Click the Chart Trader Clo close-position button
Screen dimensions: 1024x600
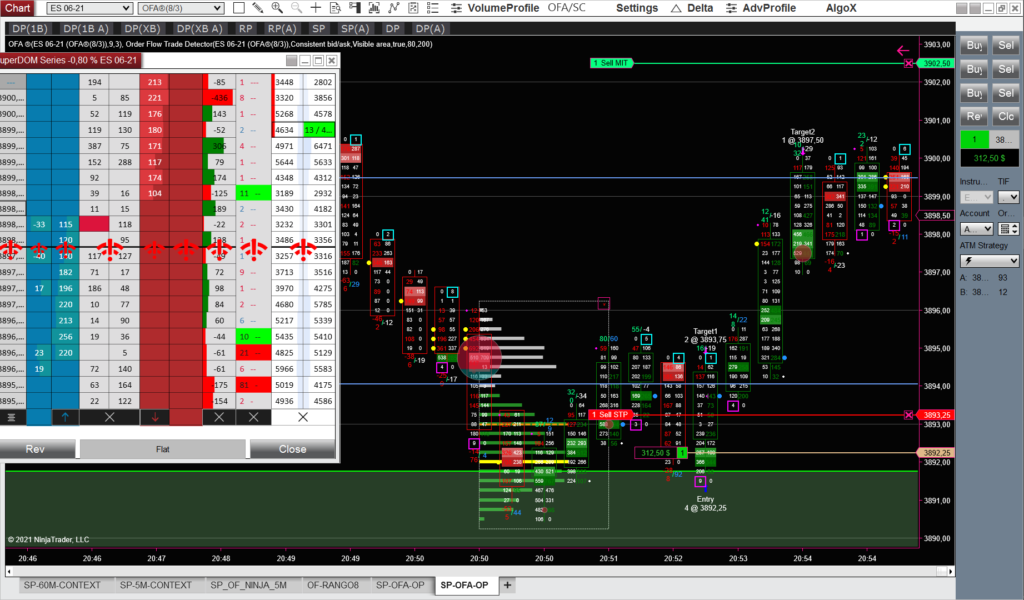1006,116
